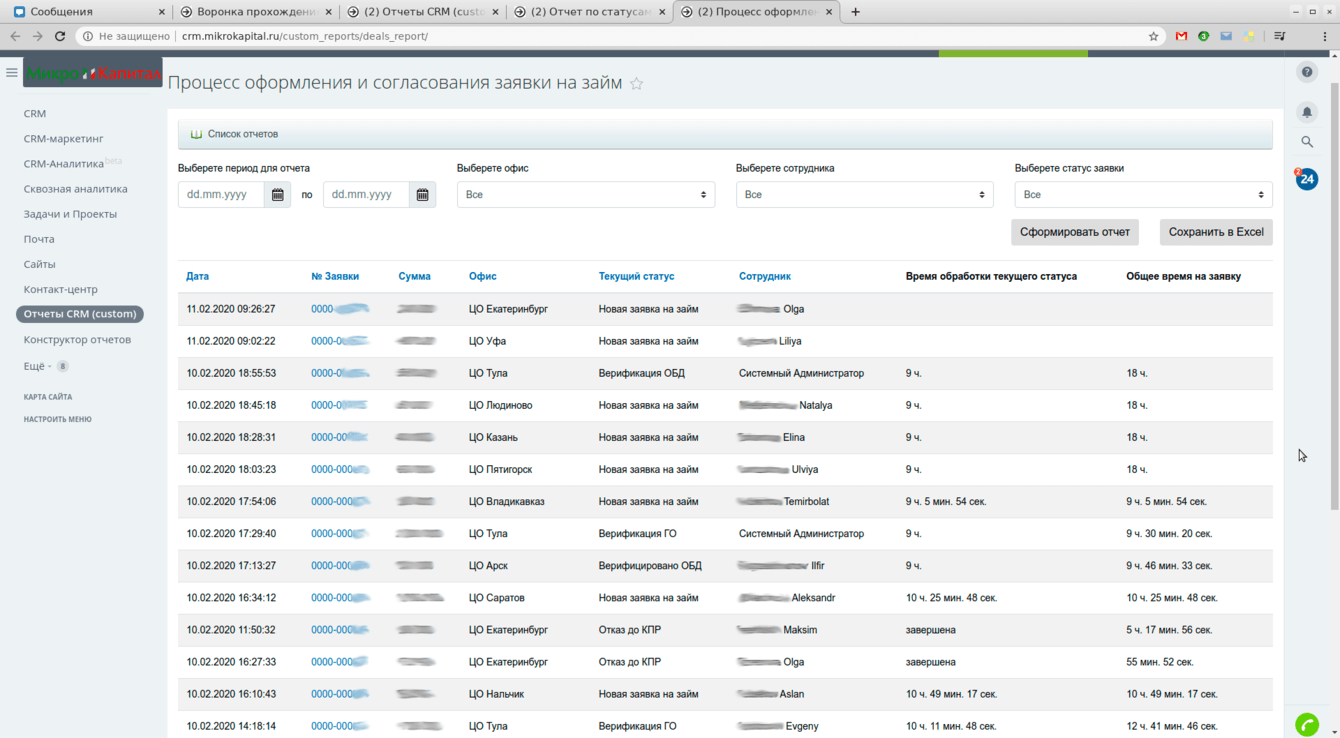Image resolution: width=1340 pixels, height=738 pixels.
Task: Open Сквозная аналитика in the sidebar
Action: click(x=76, y=189)
